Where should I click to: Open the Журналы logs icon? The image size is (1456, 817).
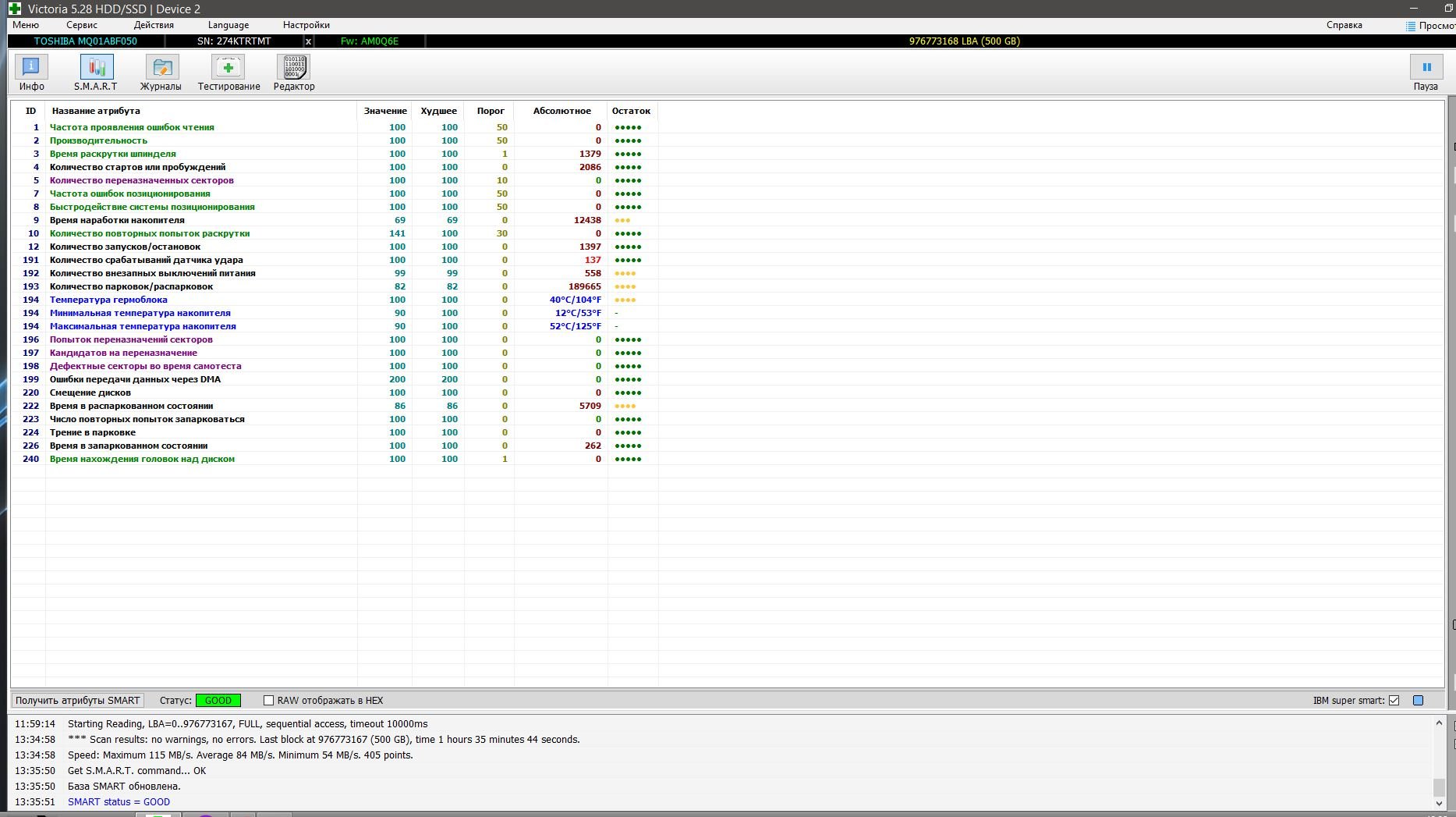161,67
